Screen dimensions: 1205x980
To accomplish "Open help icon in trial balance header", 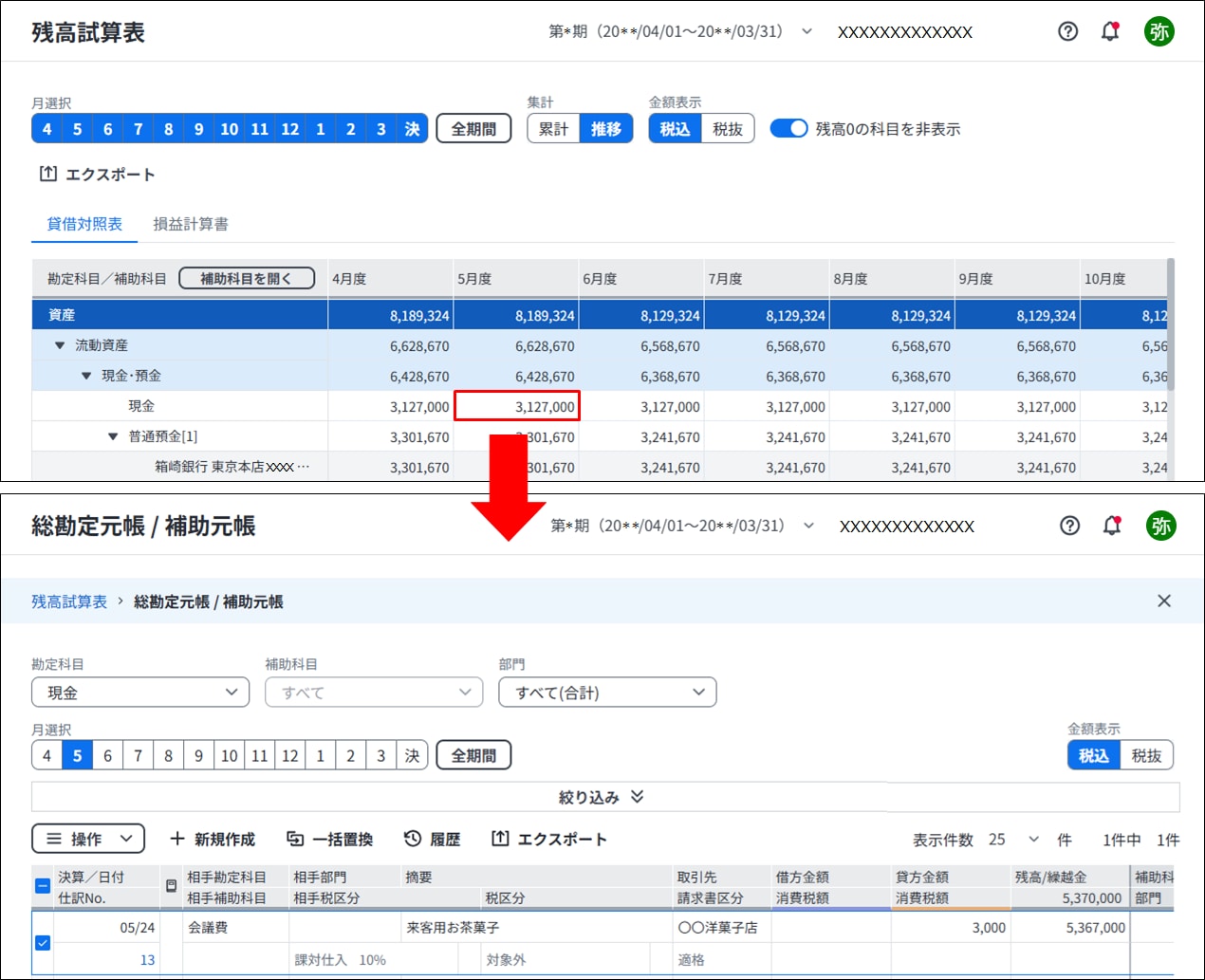I will tap(1067, 31).
